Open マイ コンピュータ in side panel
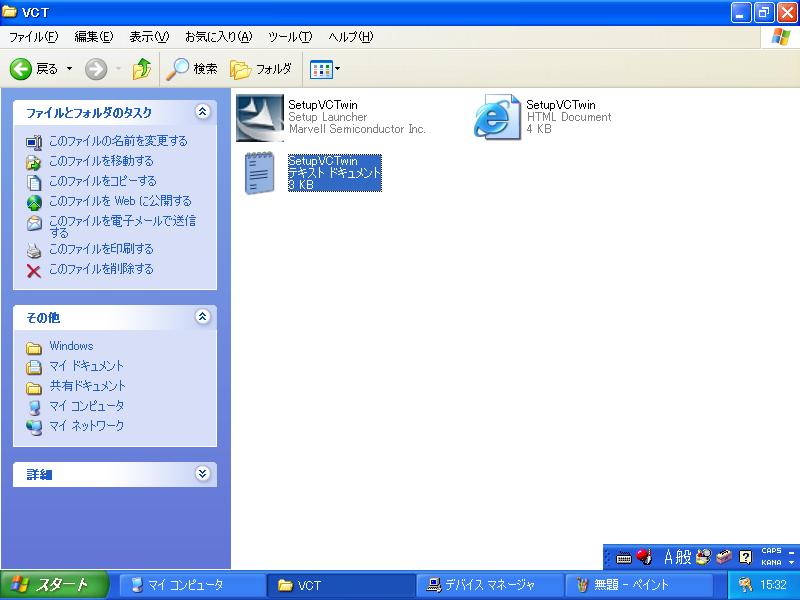Screen dimensions: 800x600 point(86,406)
